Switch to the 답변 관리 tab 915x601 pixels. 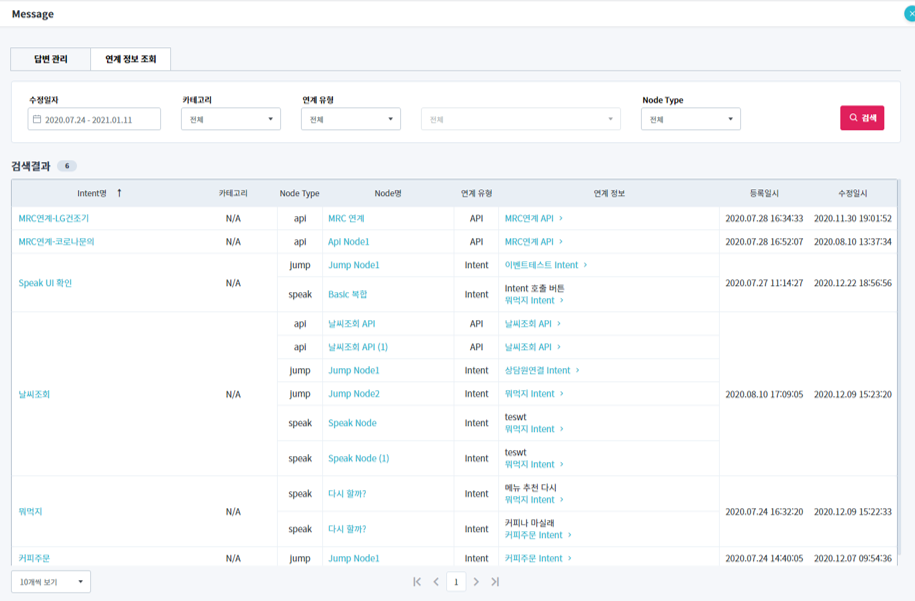tap(50, 60)
